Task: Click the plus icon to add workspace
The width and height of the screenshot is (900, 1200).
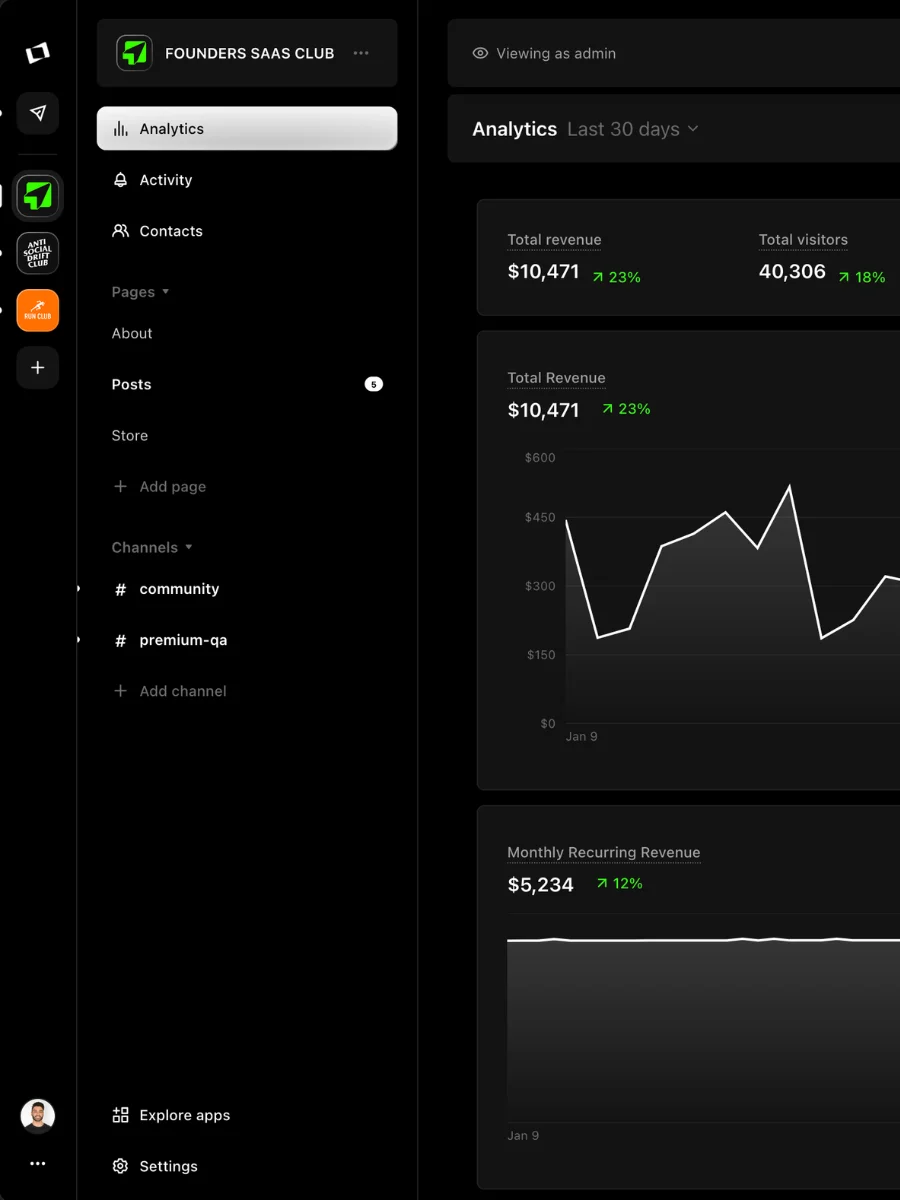Action: 37,368
